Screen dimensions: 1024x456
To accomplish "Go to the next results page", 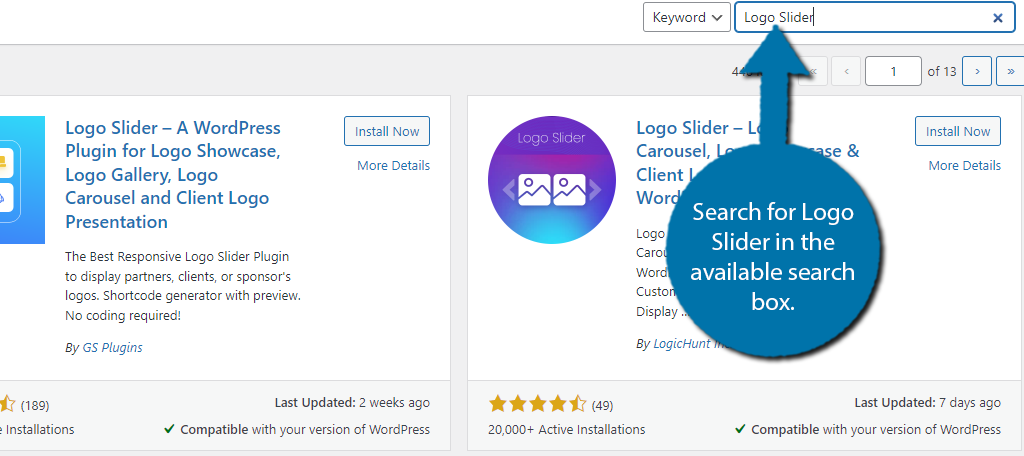I will click(977, 71).
